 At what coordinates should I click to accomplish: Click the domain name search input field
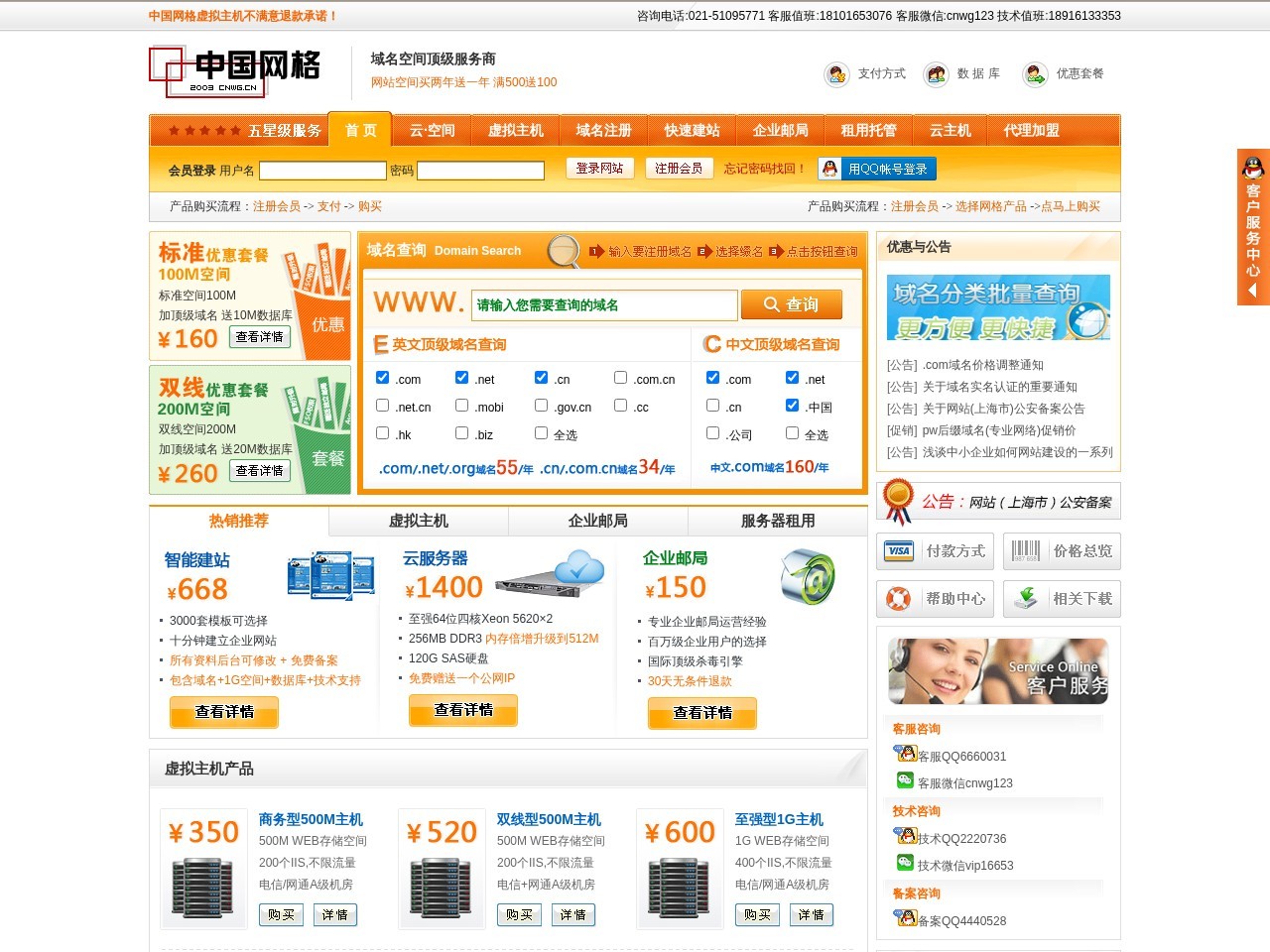(x=605, y=304)
